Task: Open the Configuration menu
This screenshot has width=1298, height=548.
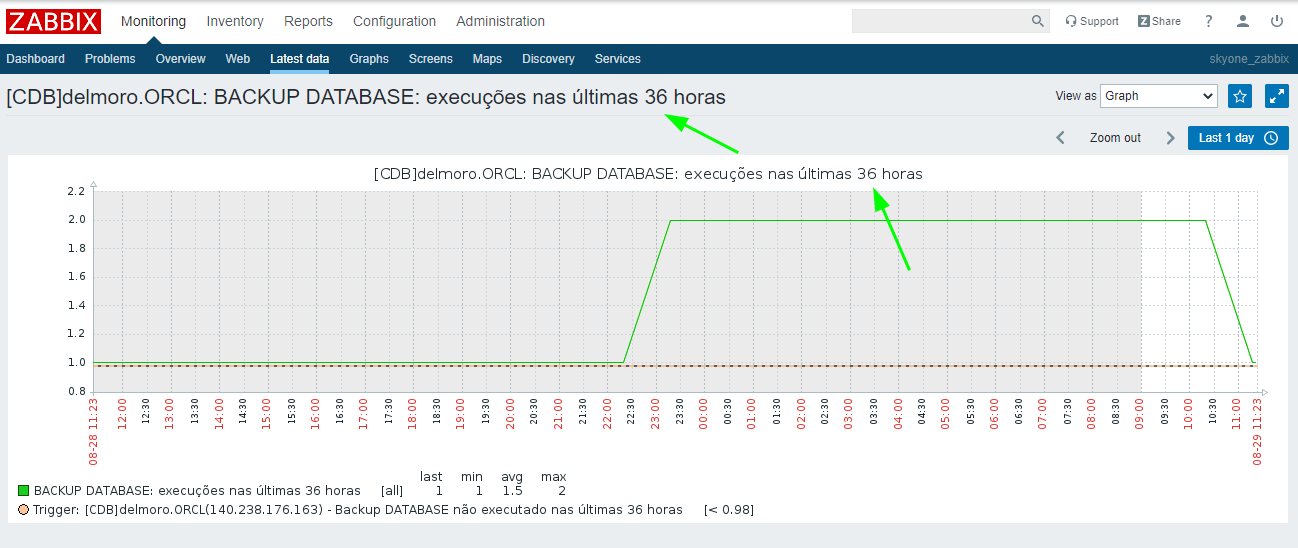Action: pyautogui.click(x=394, y=21)
